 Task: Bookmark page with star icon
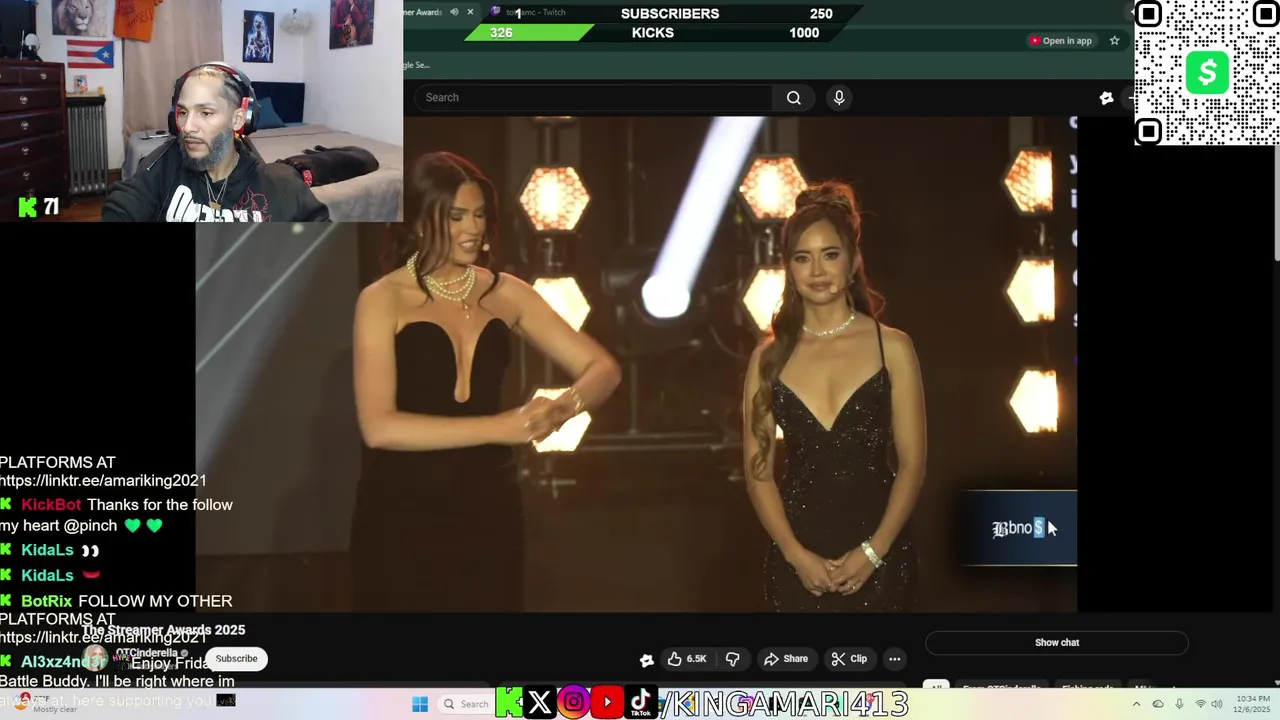tap(1114, 41)
